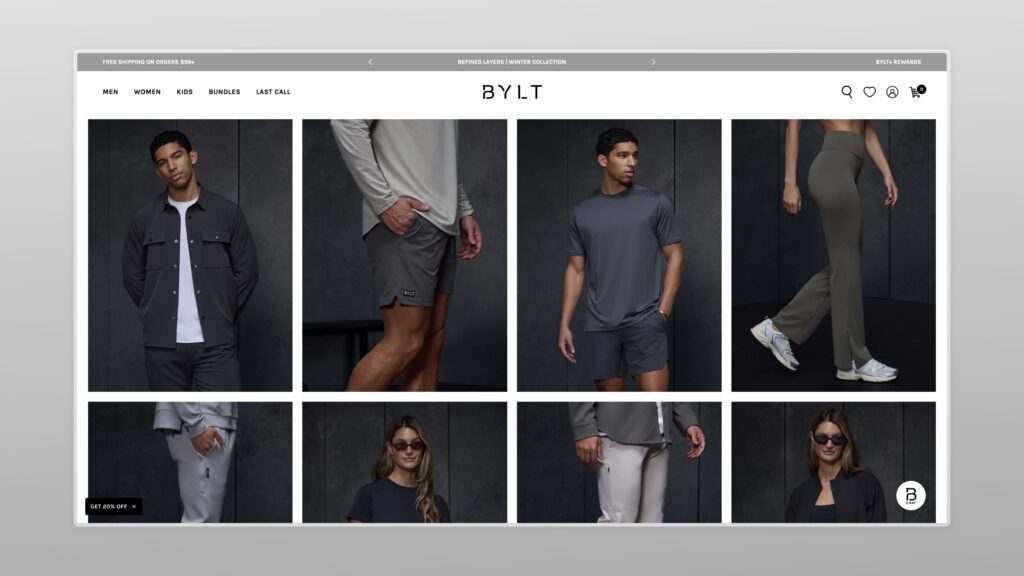
Task: Select the olive flare leggings photo
Action: coord(833,255)
